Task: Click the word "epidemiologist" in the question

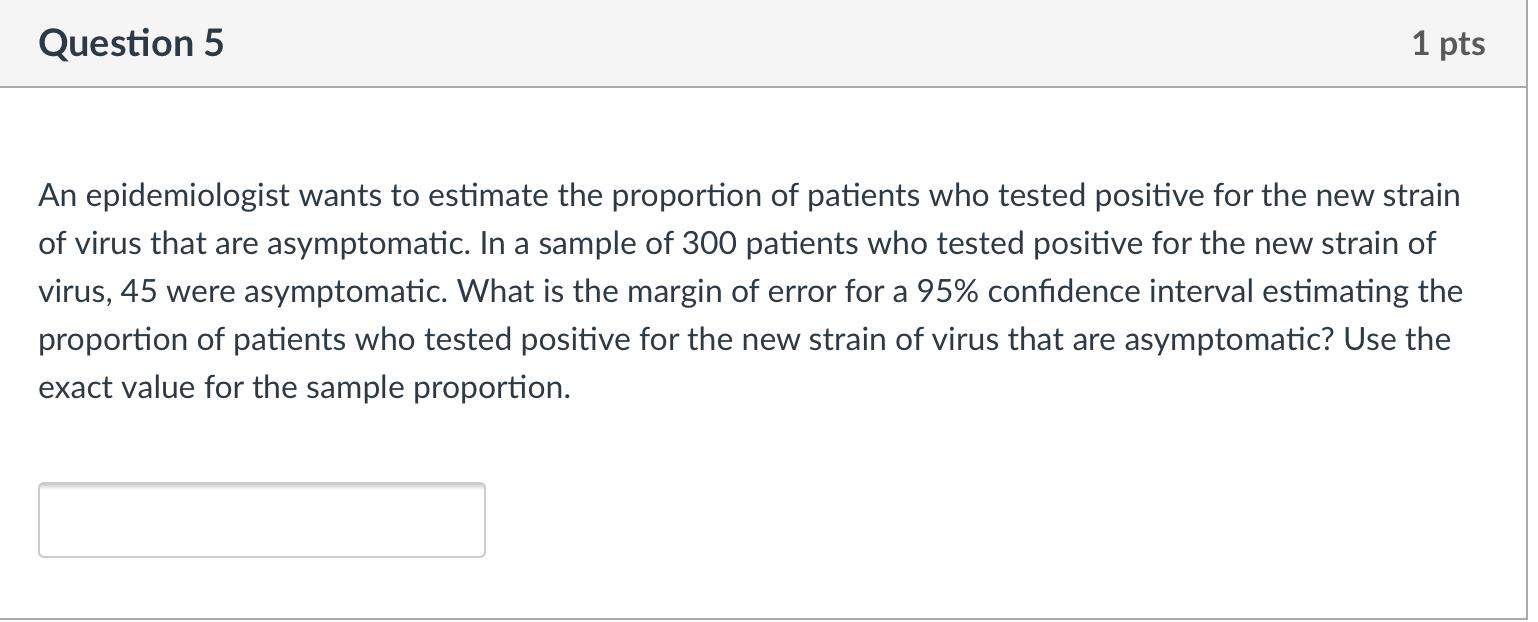Action: click(x=187, y=196)
